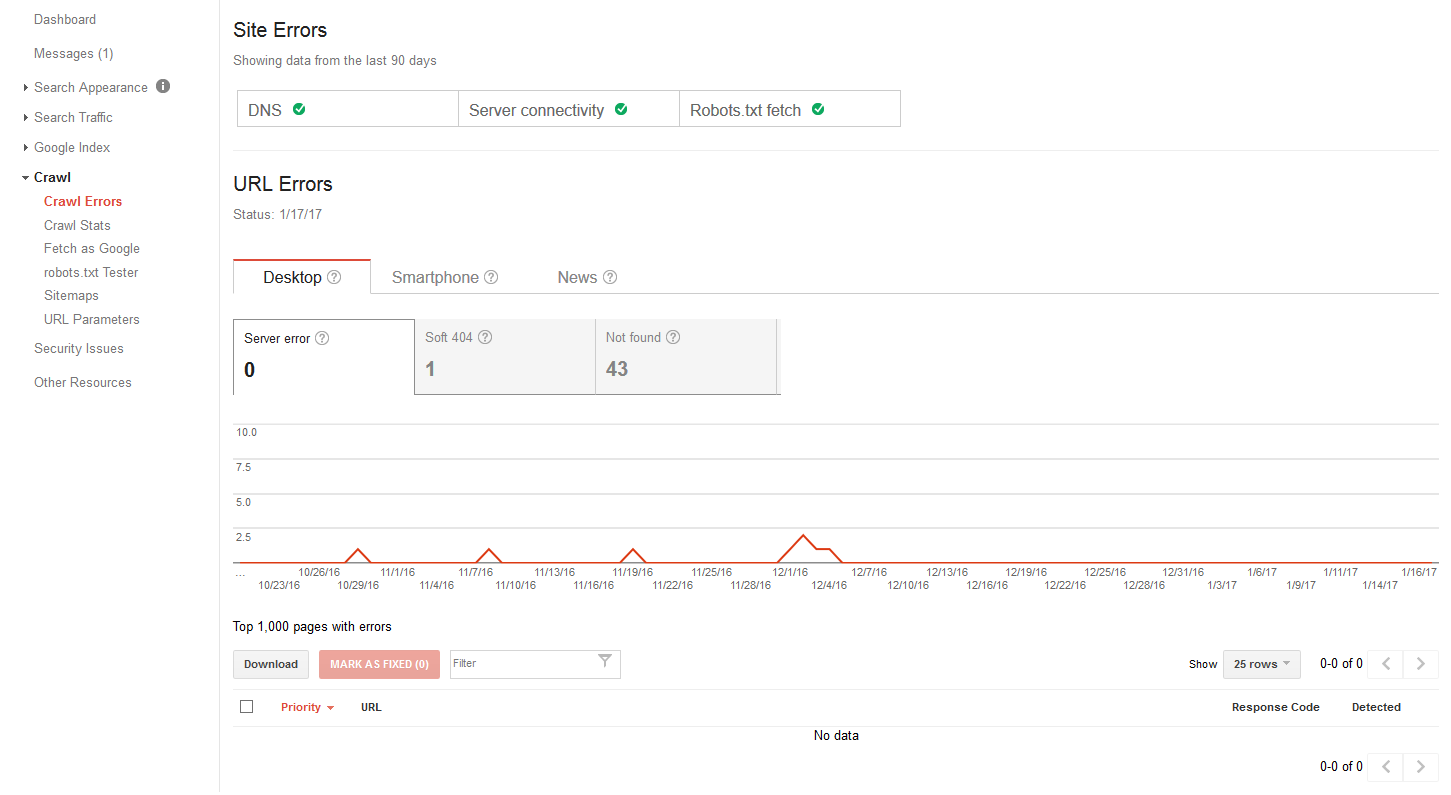The image size is (1451, 795).
Task: Go to previous page using bottom arrow
Action: point(1385,767)
